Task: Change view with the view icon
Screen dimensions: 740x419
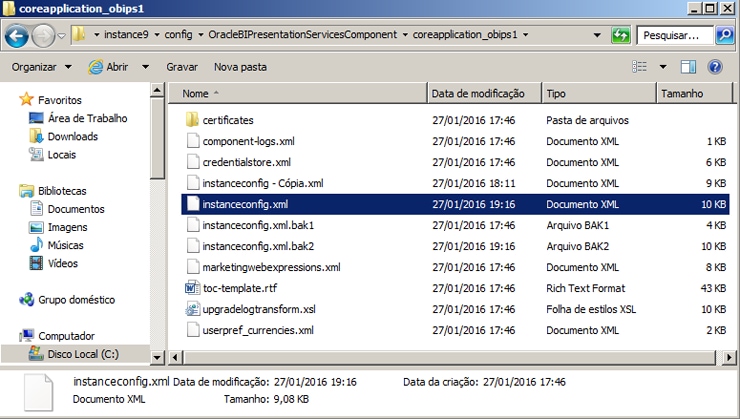Action: click(639, 67)
